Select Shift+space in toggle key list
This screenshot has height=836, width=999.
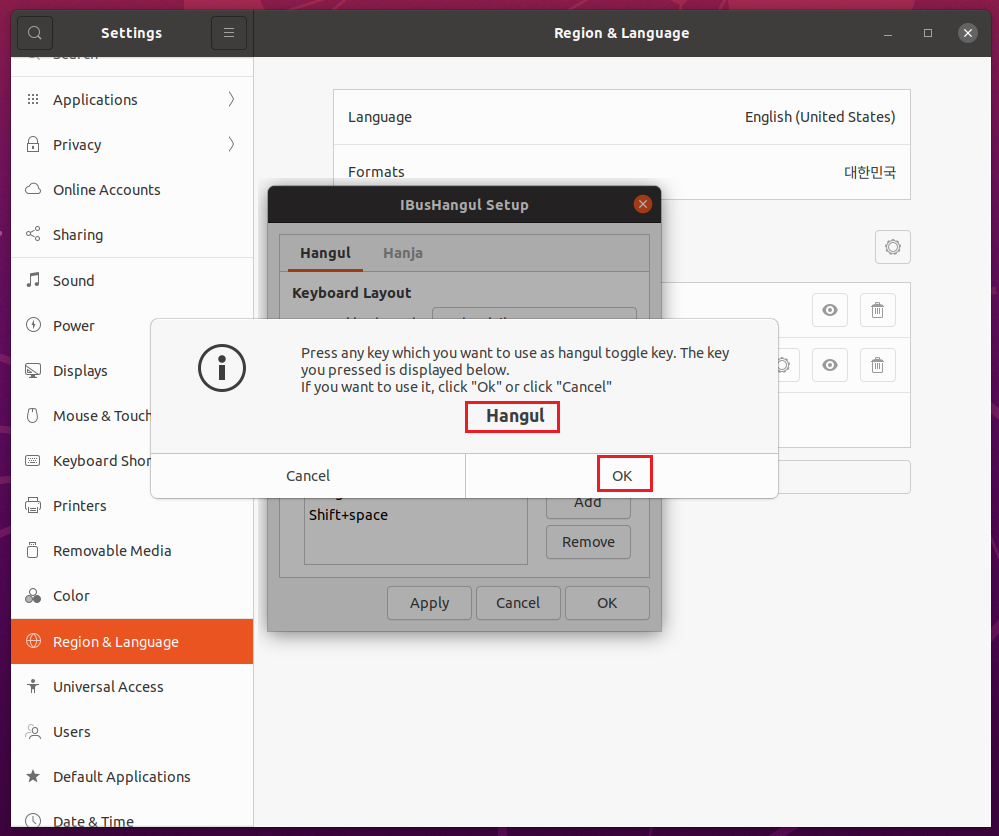tap(415, 515)
